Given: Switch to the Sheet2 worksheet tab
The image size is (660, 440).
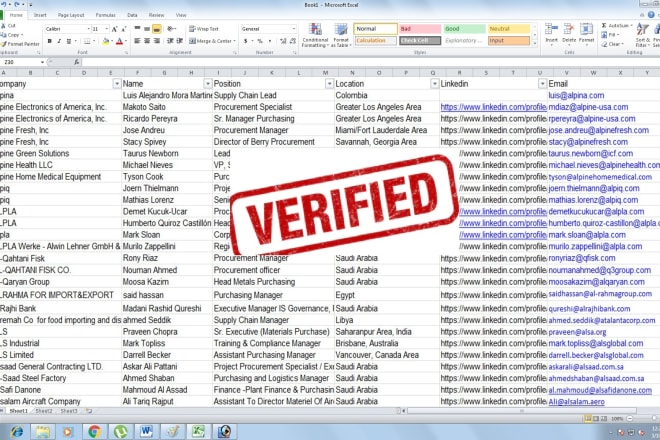Looking at the screenshot, I should 44,411.
